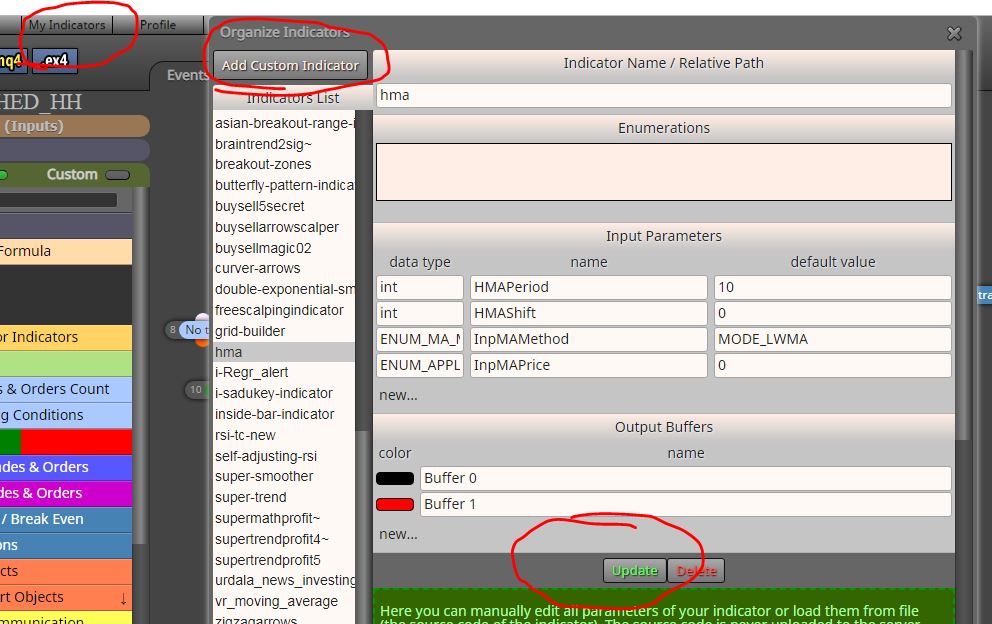The width and height of the screenshot is (992, 624).
Task: Edit HMAPeriod default value 10
Action: [833, 287]
